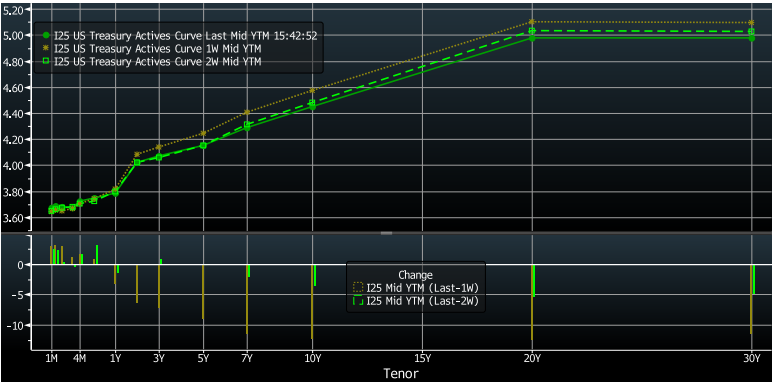Viewport: 772px width, 383px height.
Task: Click the 10Y tenor label
Action: [x=312, y=358]
